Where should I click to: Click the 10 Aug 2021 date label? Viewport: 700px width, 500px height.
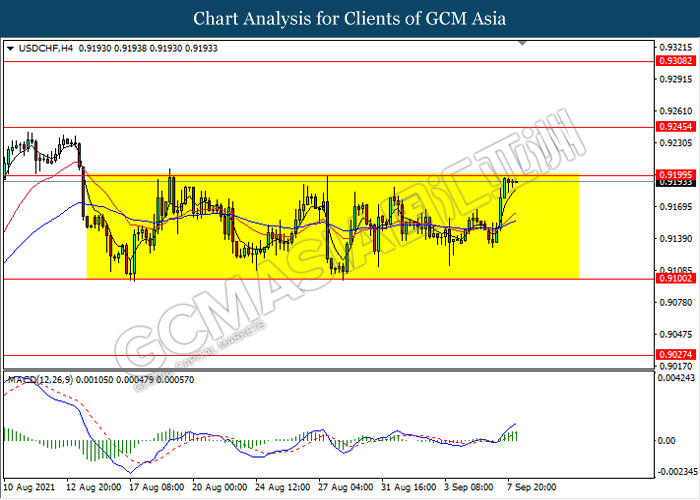28,488
